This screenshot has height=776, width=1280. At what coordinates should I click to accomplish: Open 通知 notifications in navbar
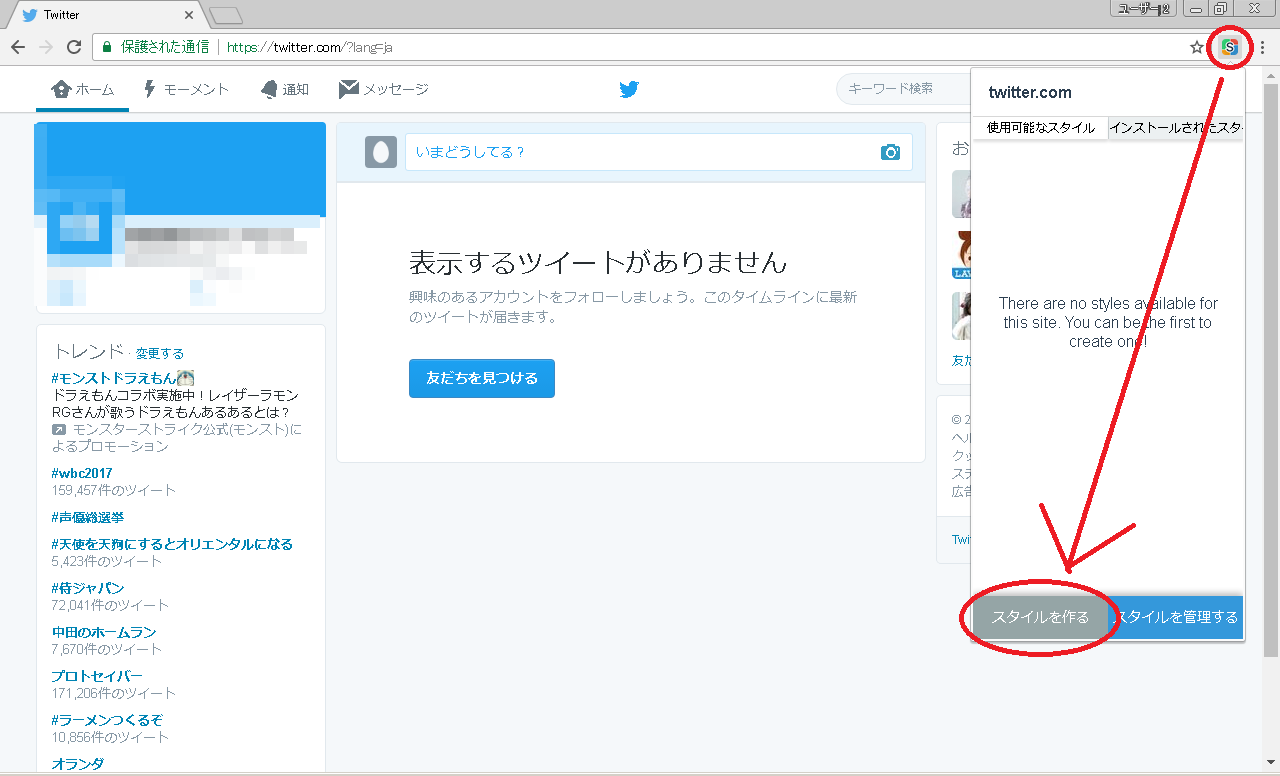click(284, 89)
